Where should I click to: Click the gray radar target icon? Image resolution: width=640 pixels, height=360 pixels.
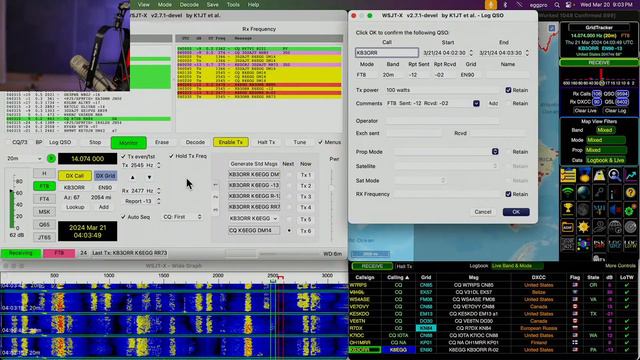(631, 227)
